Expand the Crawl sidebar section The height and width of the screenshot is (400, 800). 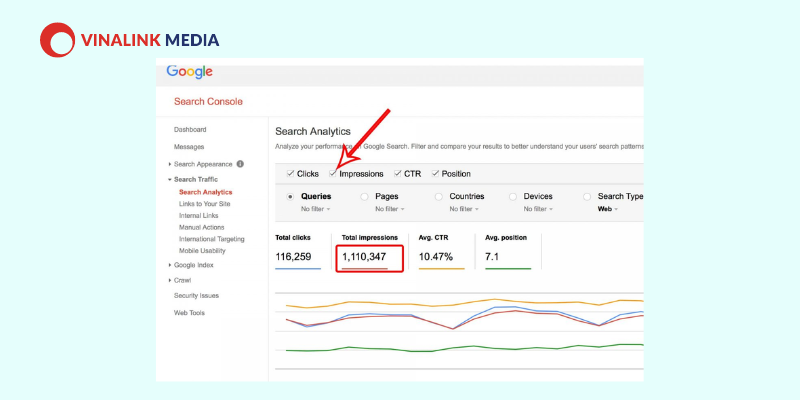tap(179, 281)
